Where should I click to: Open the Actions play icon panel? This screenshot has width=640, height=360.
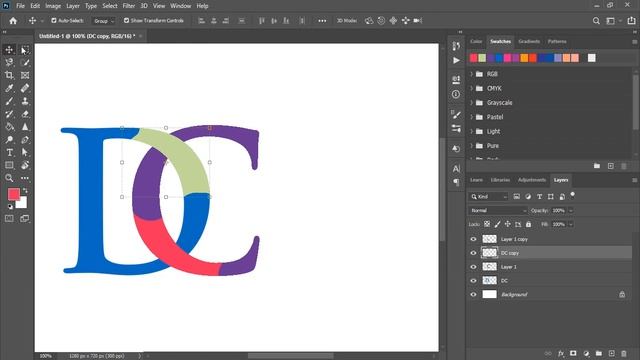[456, 60]
